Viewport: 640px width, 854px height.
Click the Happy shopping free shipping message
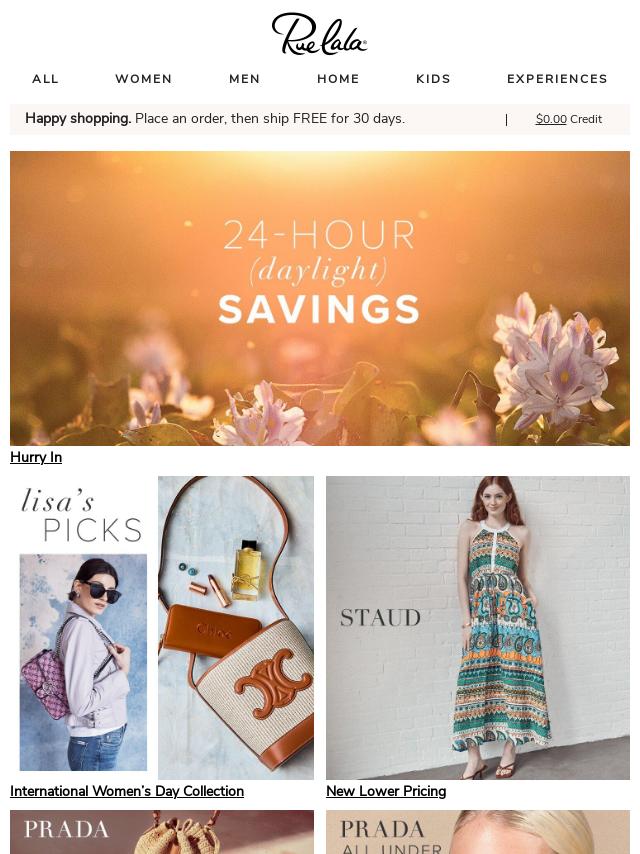(x=215, y=119)
